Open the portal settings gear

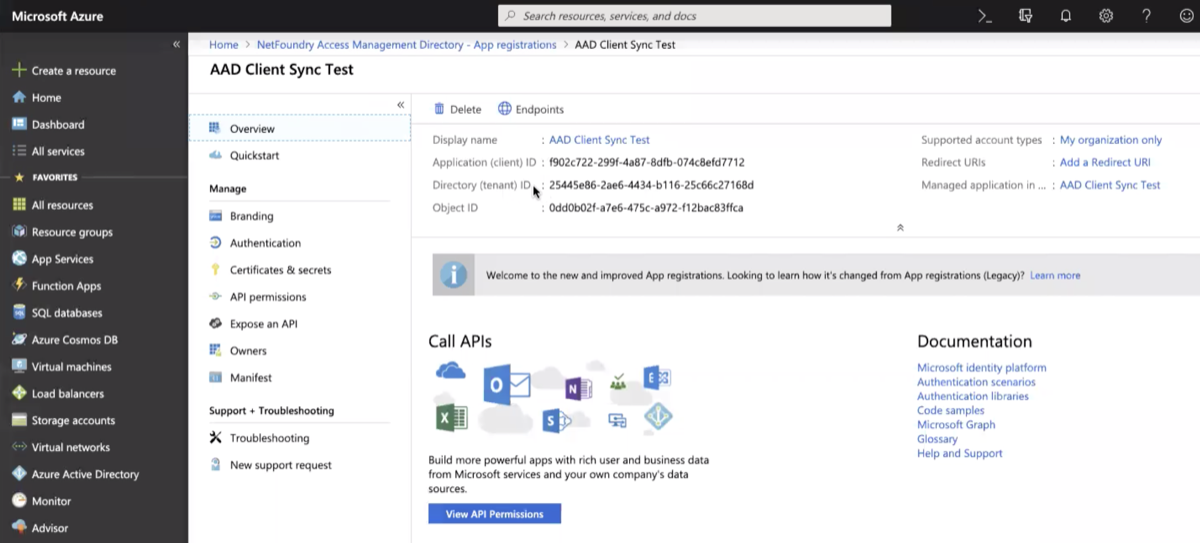point(1106,16)
